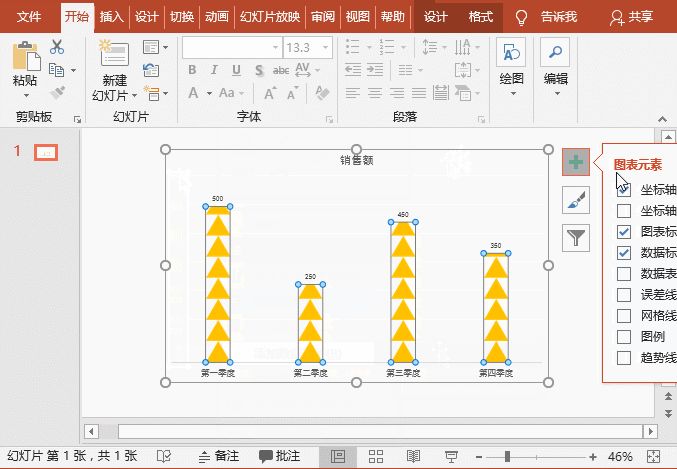This screenshot has height=469, width=677.
Task: Apply text shadow with S icon
Action: [x=259, y=70]
